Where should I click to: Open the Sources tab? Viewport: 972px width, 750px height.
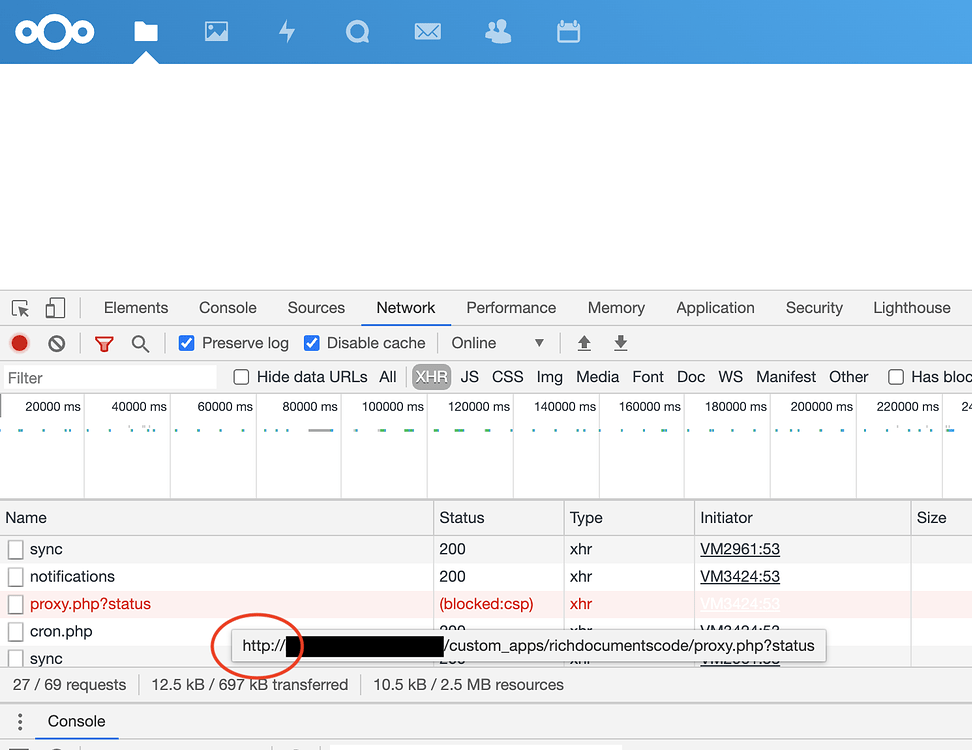point(316,307)
